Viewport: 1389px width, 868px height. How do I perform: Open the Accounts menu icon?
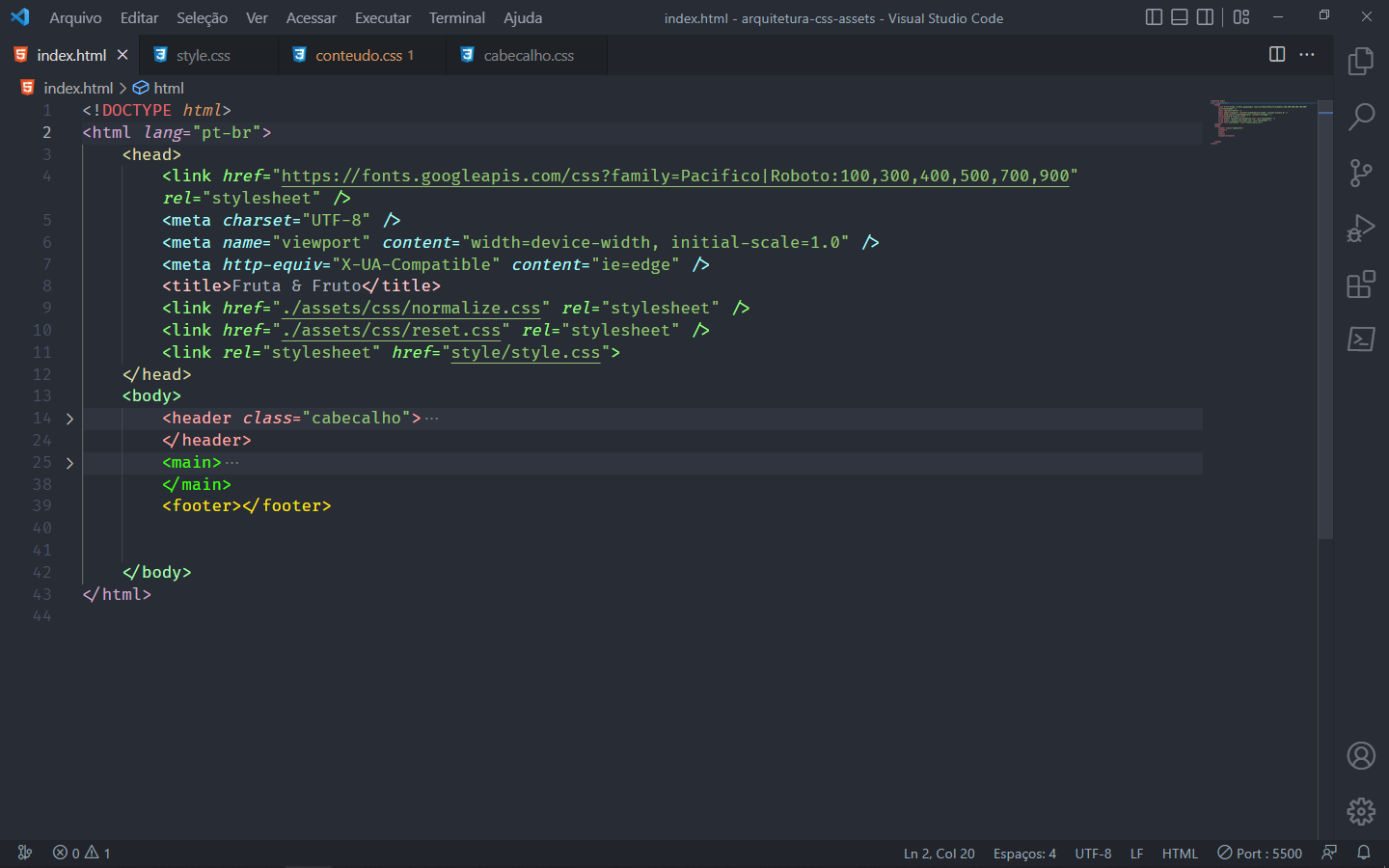coord(1361,755)
